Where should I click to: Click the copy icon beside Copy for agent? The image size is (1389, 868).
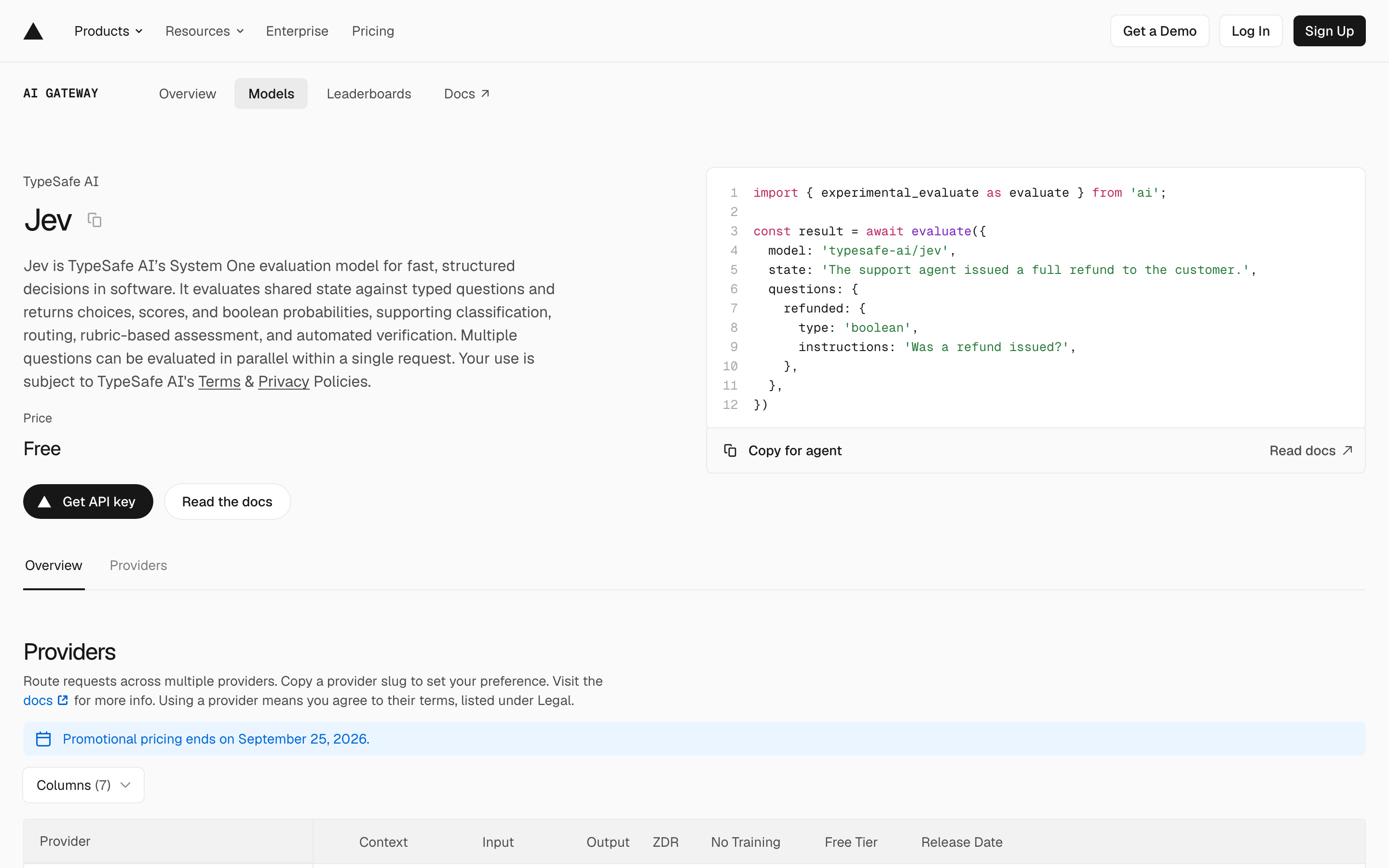pyautogui.click(x=730, y=451)
